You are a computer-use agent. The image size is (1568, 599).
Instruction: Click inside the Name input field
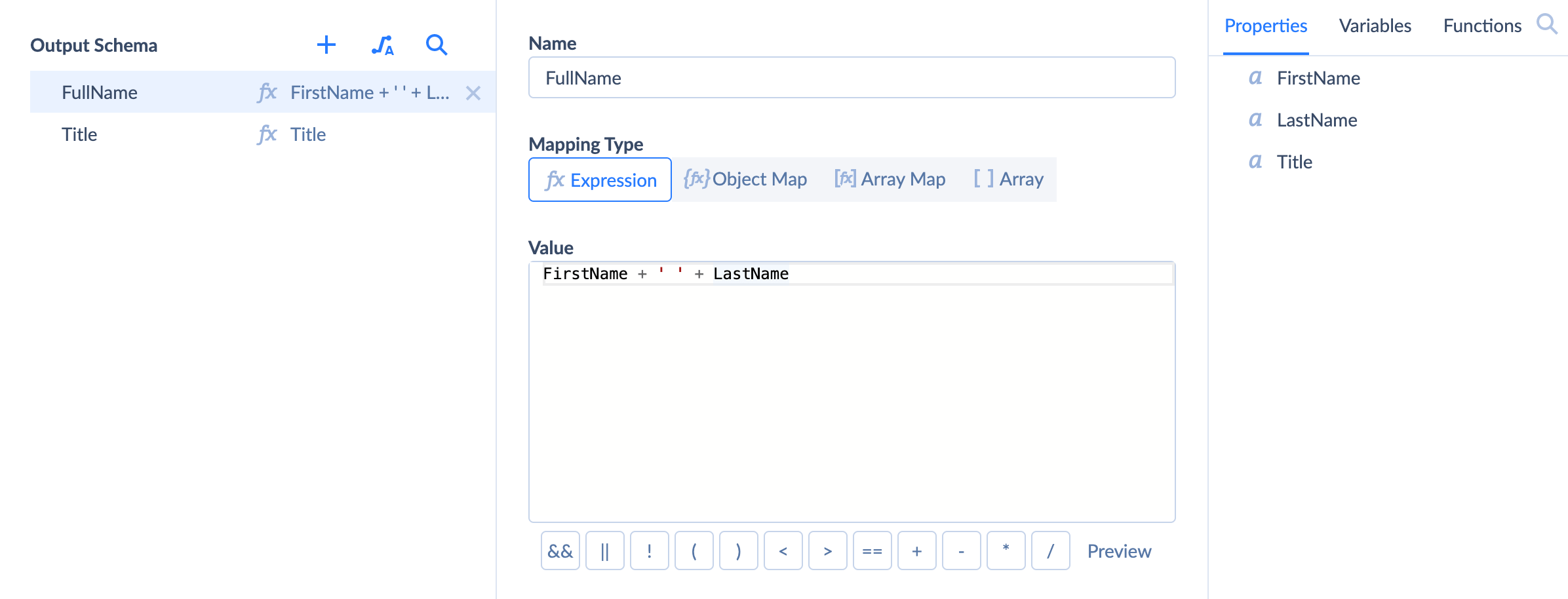click(x=851, y=77)
